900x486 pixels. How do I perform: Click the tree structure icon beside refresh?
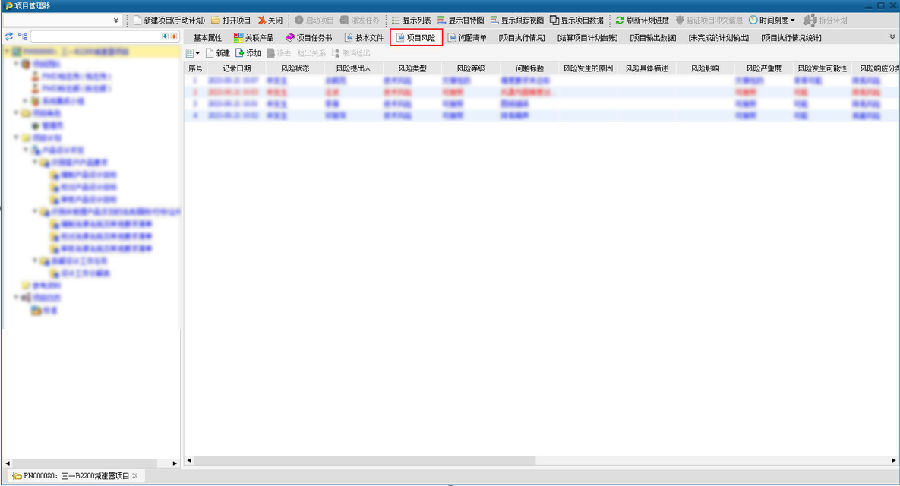click(x=22, y=36)
